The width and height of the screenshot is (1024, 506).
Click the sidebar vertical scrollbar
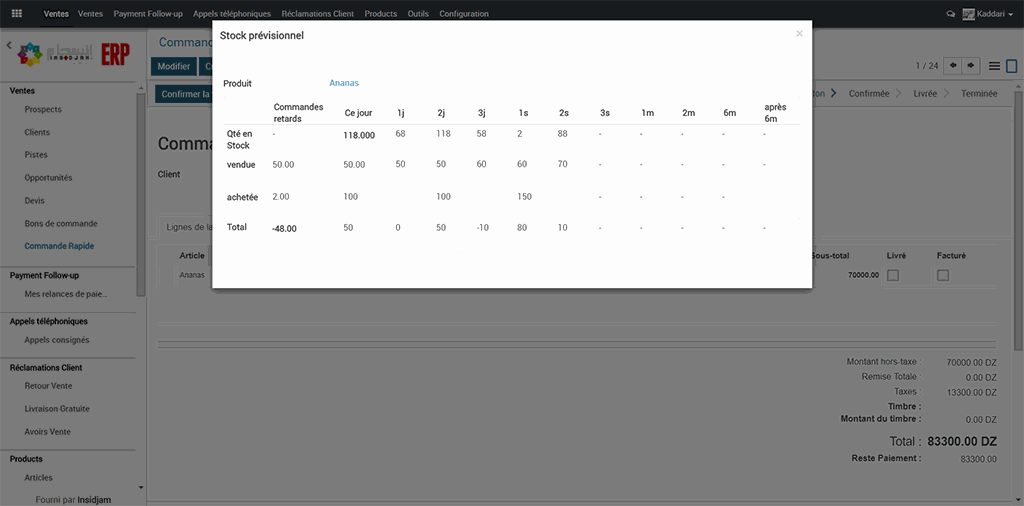pyautogui.click(x=140, y=196)
